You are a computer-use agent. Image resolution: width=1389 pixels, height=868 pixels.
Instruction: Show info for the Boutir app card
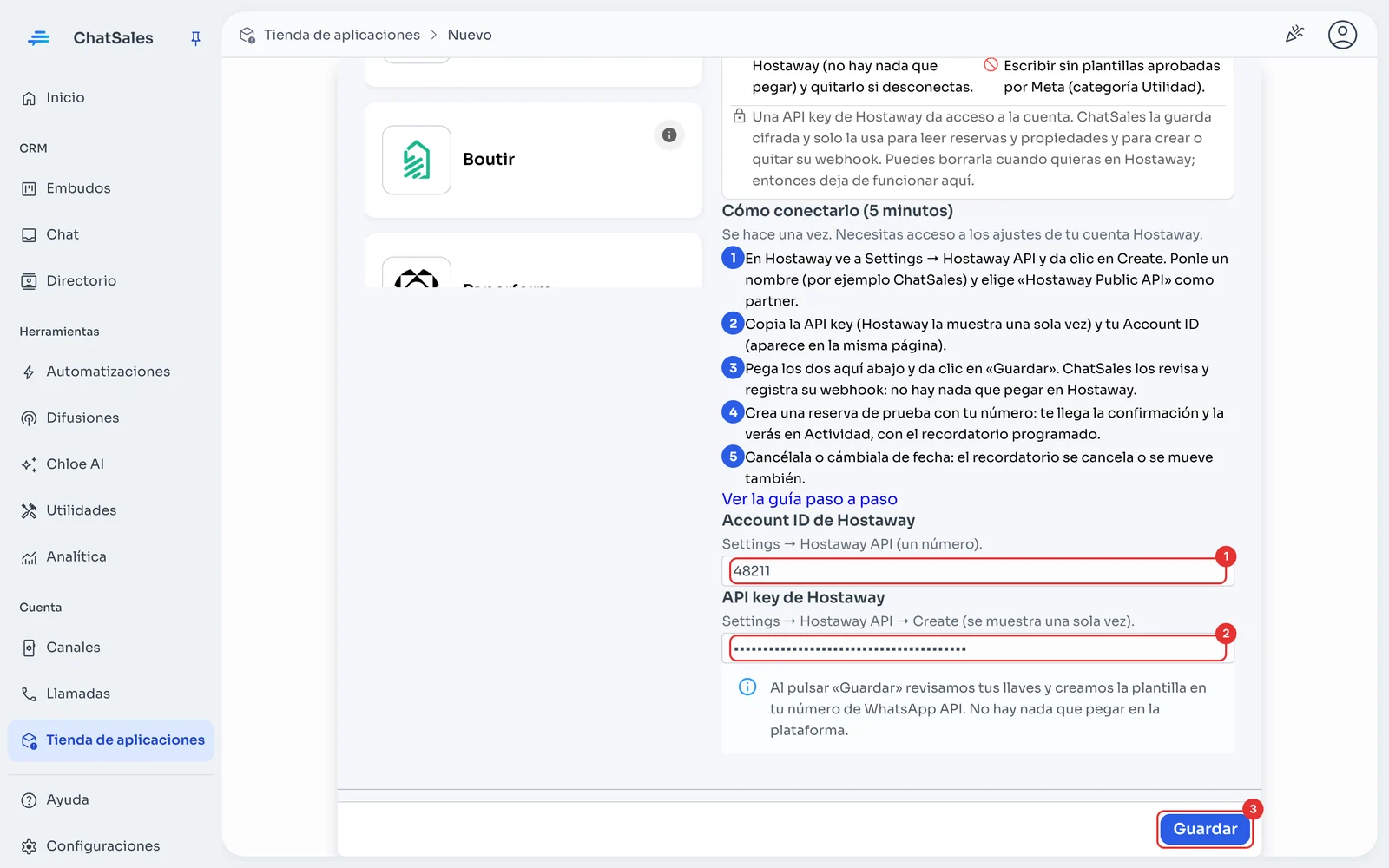click(669, 135)
